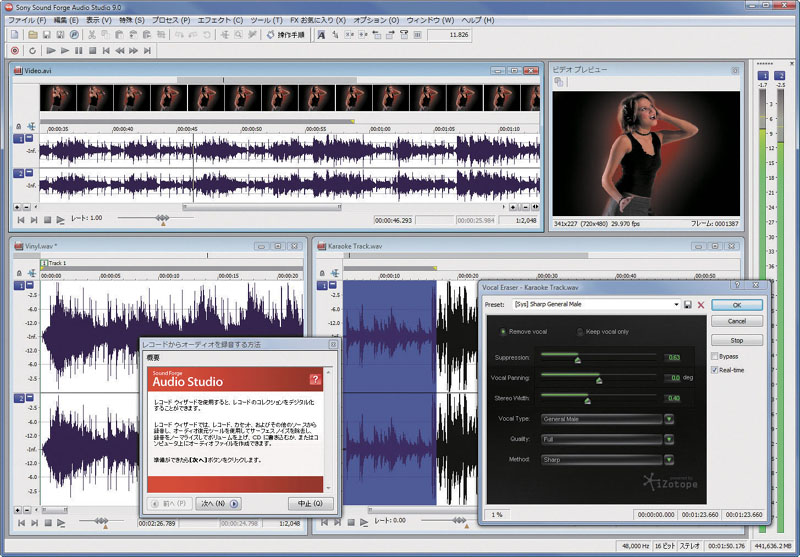Delete the preset using the red X icon
The image size is (800, 557).
(x=700, y=304)
